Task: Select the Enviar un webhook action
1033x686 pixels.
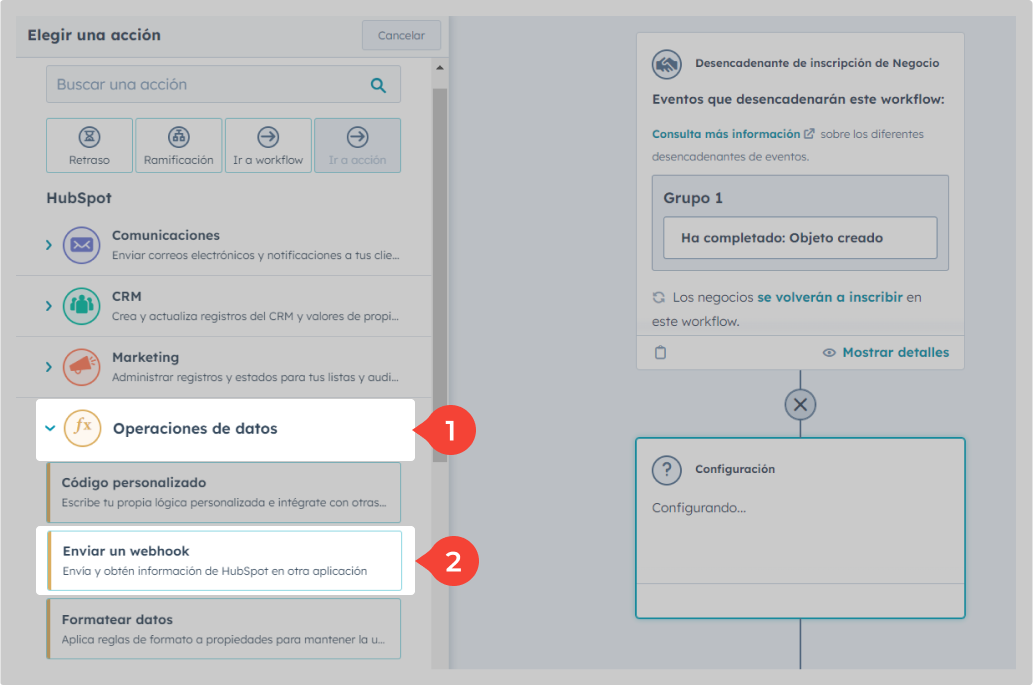Action: click(x=224, y=561)
